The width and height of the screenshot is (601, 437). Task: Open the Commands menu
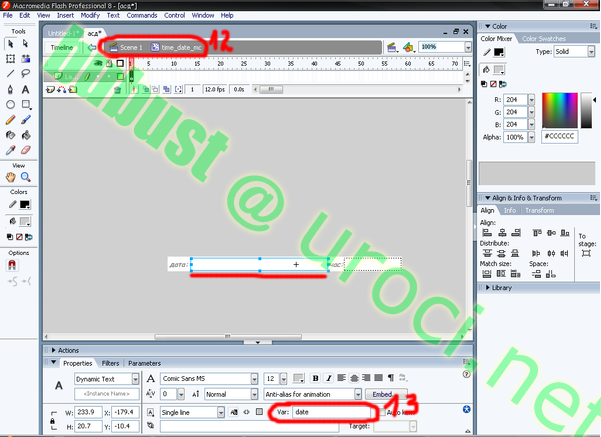click(142, 15)
